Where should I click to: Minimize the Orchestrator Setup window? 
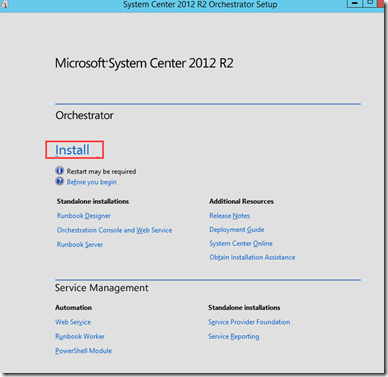[x=355, y=3]
